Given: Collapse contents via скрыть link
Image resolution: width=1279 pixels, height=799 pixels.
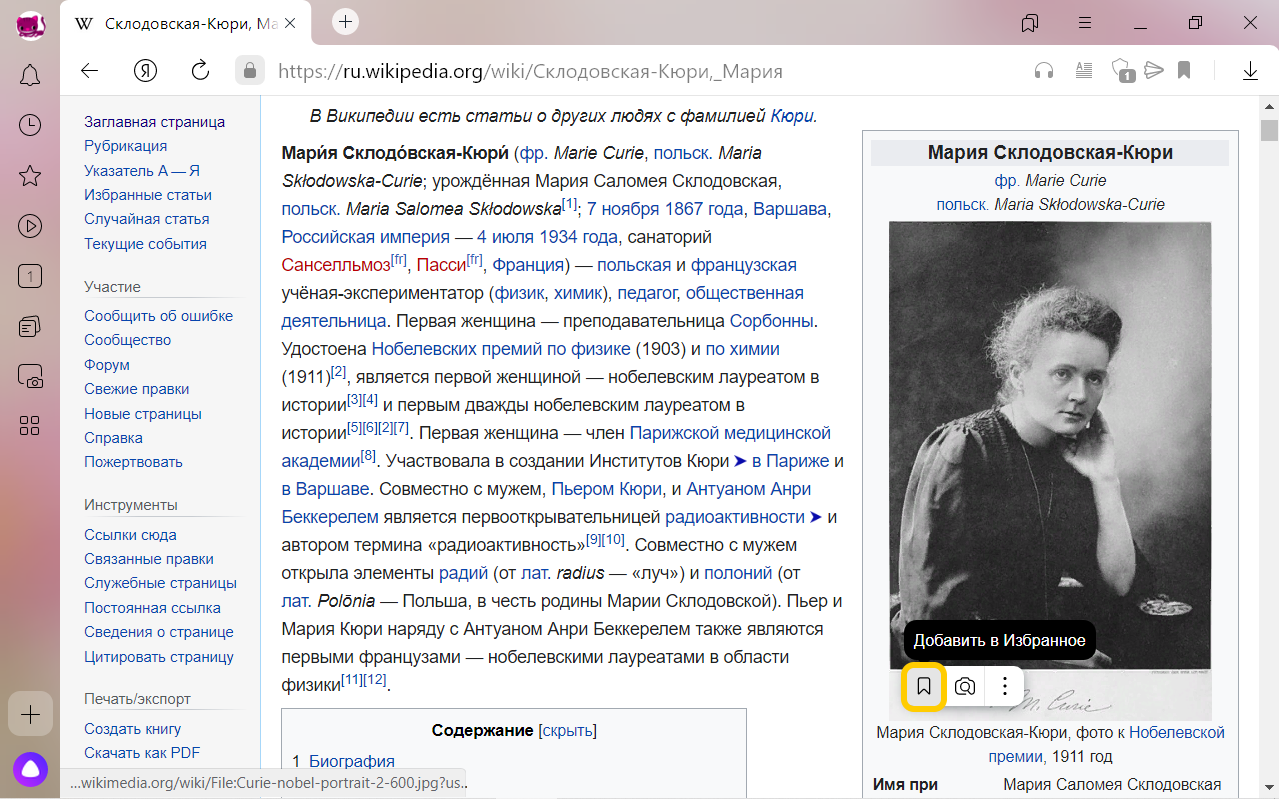Looking at the screenshot, I should [x=567, y=731].
